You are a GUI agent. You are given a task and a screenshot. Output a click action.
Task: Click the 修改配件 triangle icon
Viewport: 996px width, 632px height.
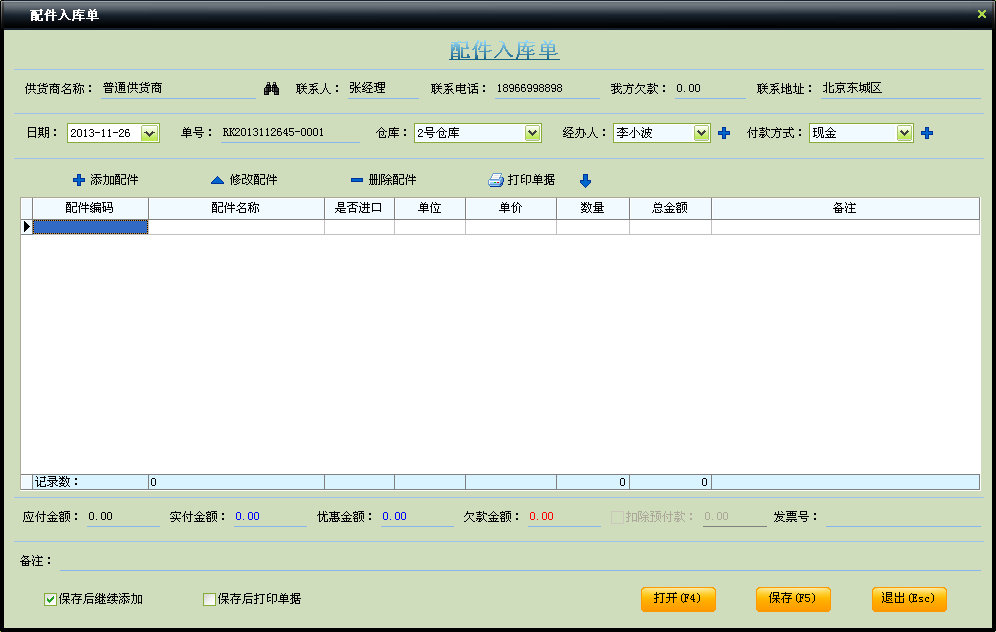217,180
